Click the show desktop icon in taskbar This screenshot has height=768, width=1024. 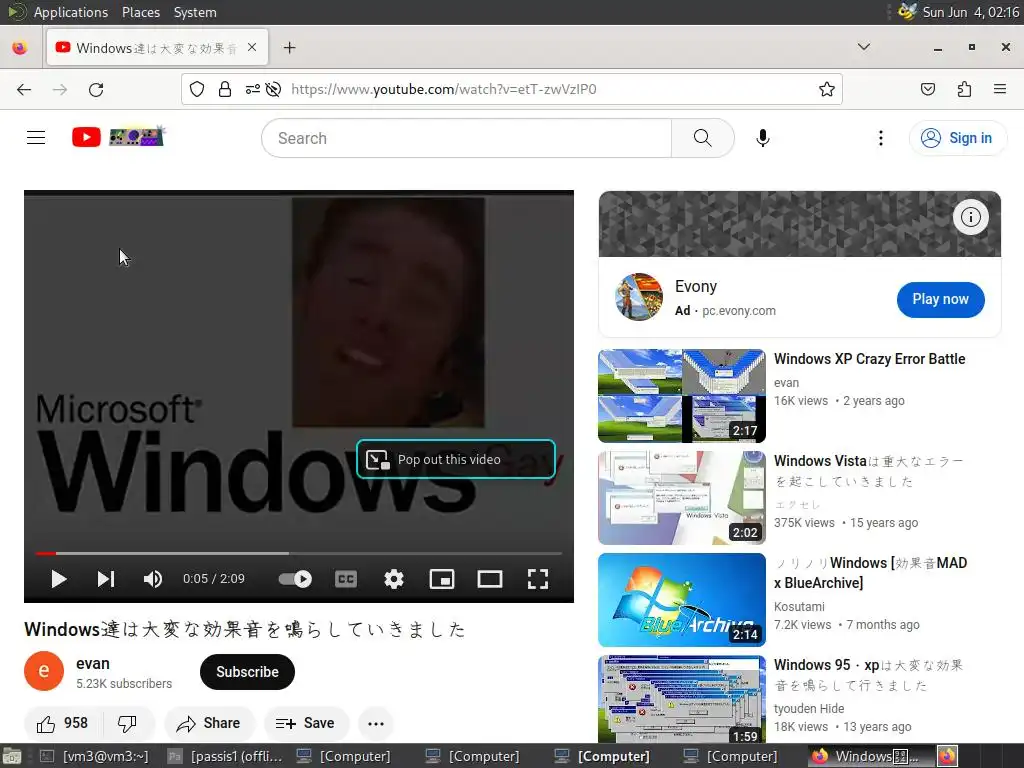12,756
